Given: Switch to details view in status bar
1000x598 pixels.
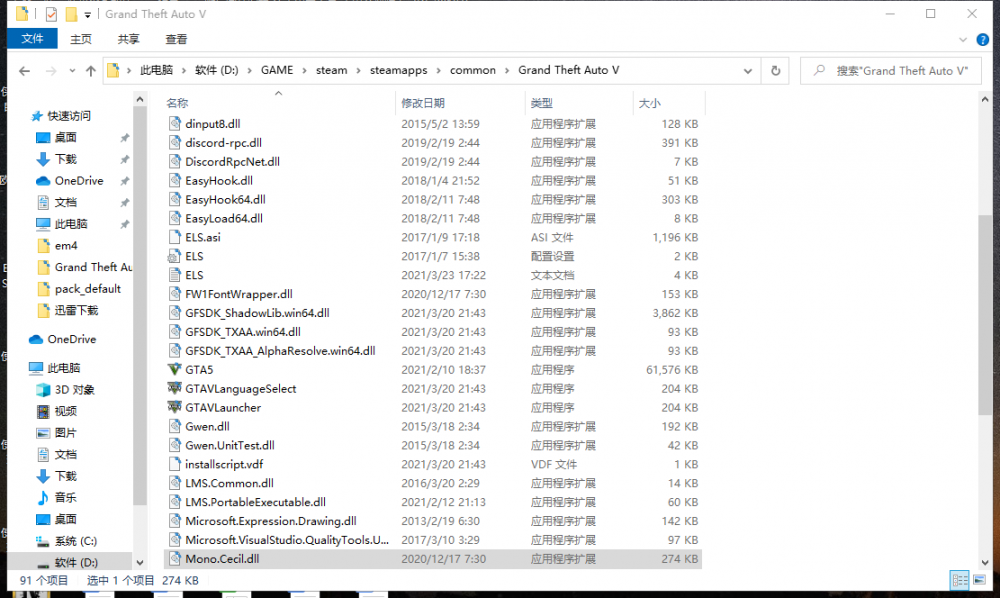Looking at the screenshot, I should click(x=958, y=580).
